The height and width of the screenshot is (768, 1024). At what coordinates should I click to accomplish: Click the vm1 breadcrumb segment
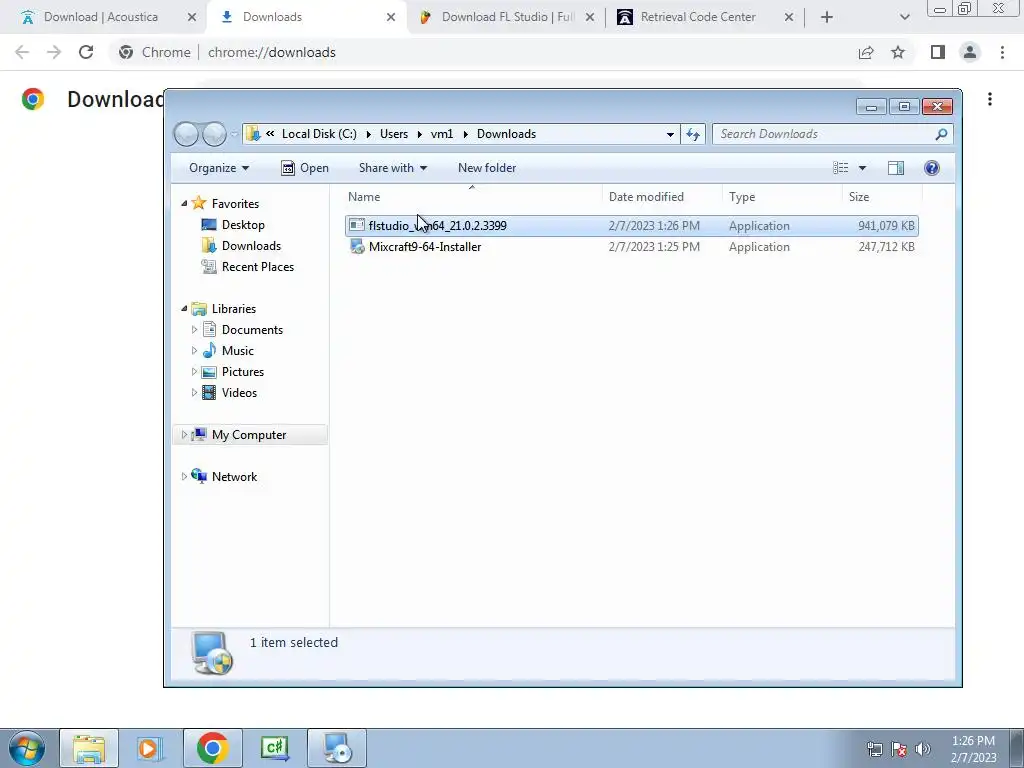[x=442, y=134]
